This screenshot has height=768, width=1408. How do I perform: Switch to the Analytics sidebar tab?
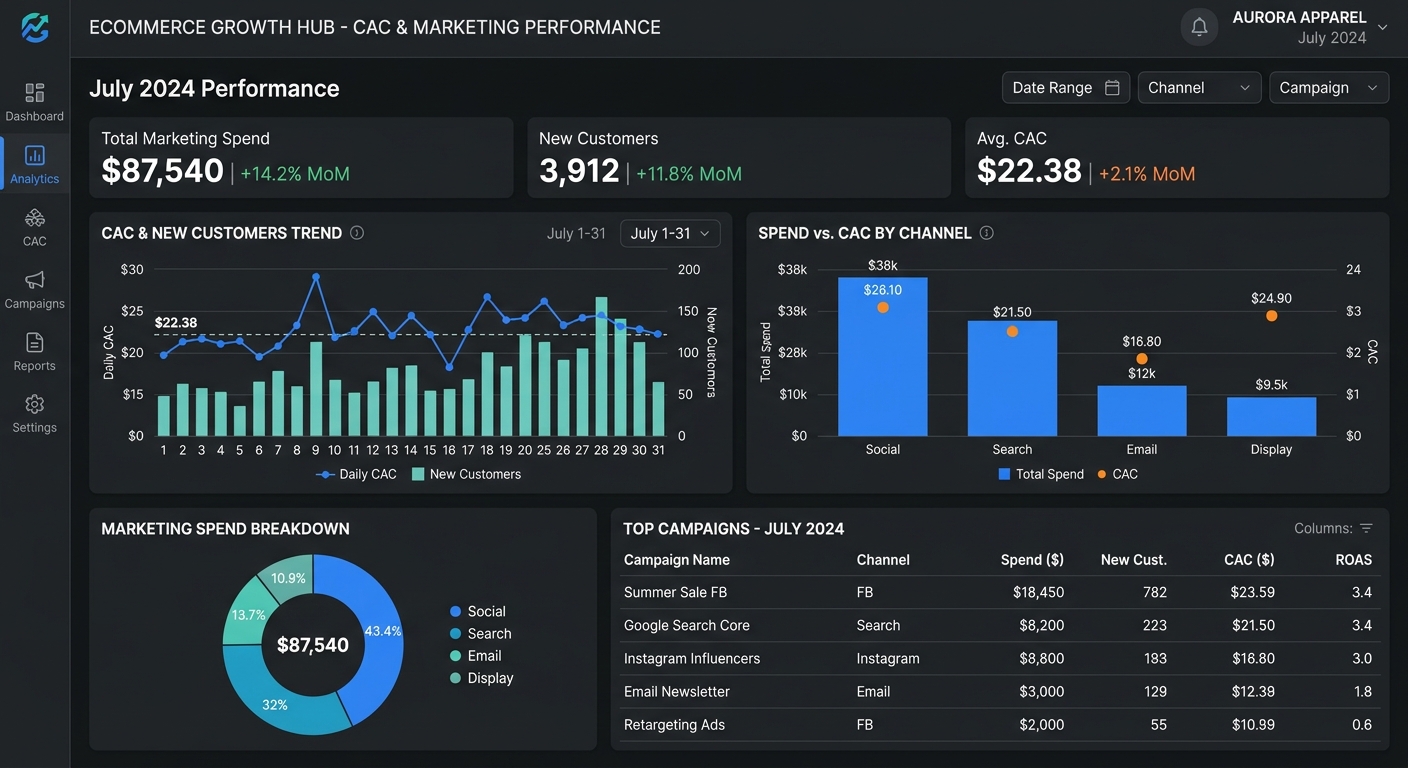[x=35, y=165]
